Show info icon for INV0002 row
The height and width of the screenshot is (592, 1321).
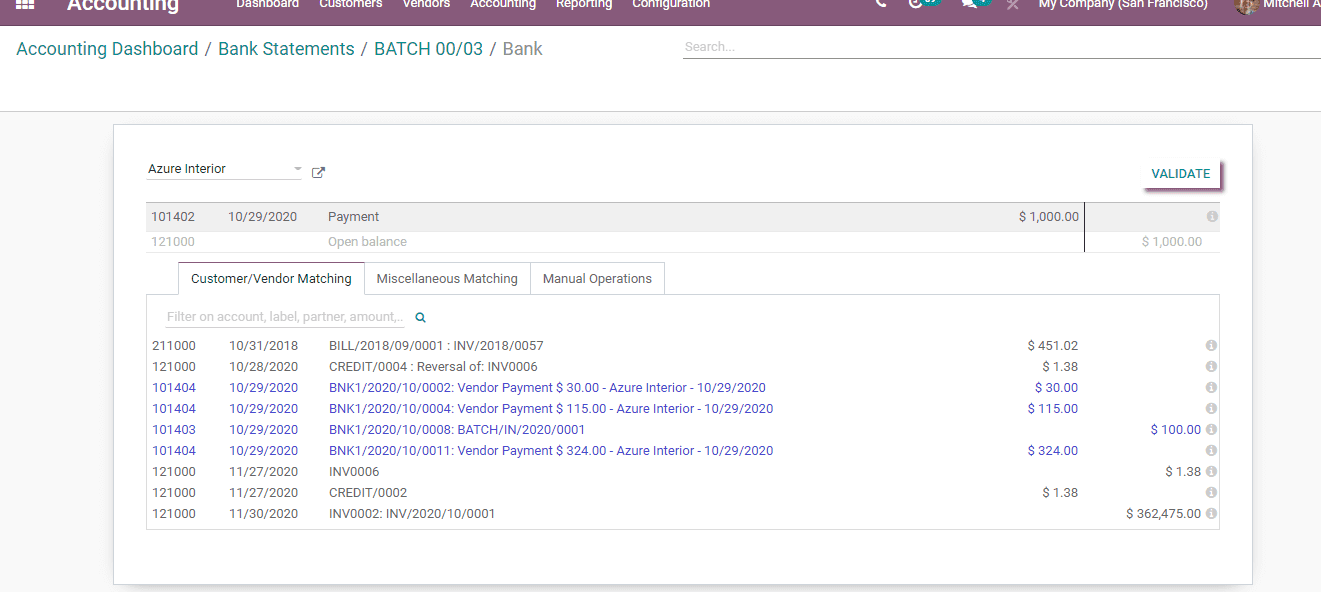(x=1211, y=514)
